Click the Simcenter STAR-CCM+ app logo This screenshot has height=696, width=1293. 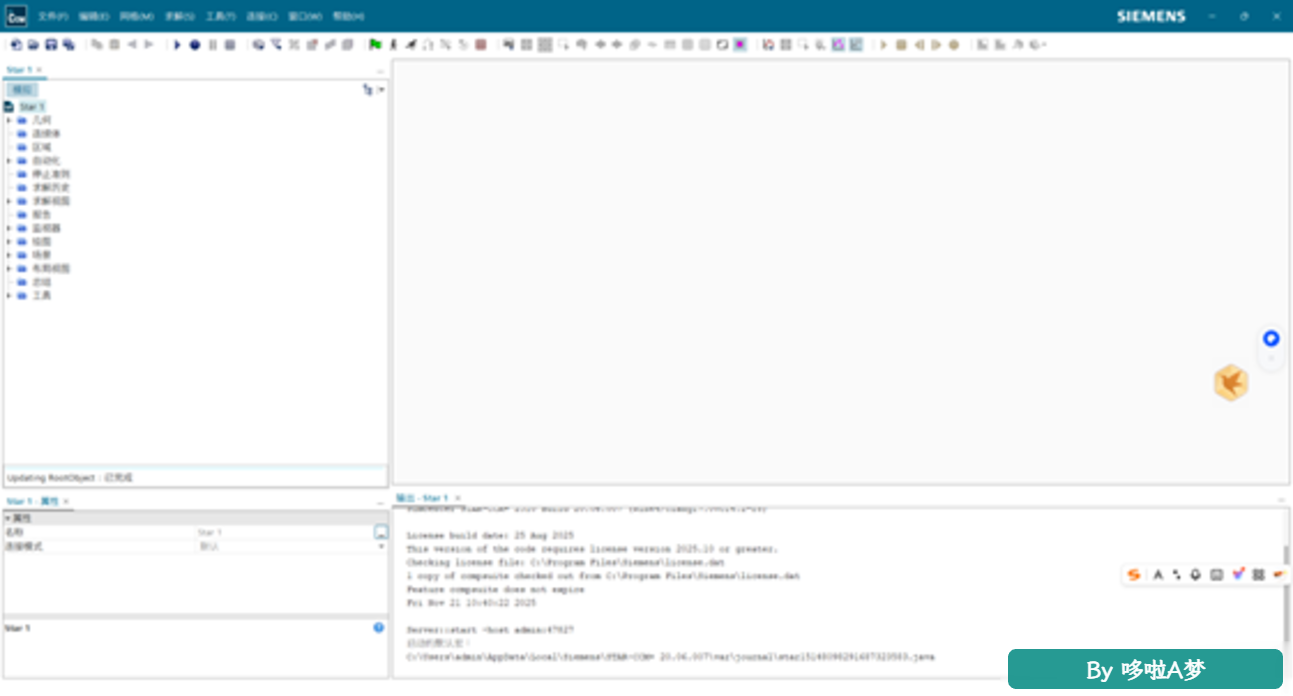pos(17,16)
